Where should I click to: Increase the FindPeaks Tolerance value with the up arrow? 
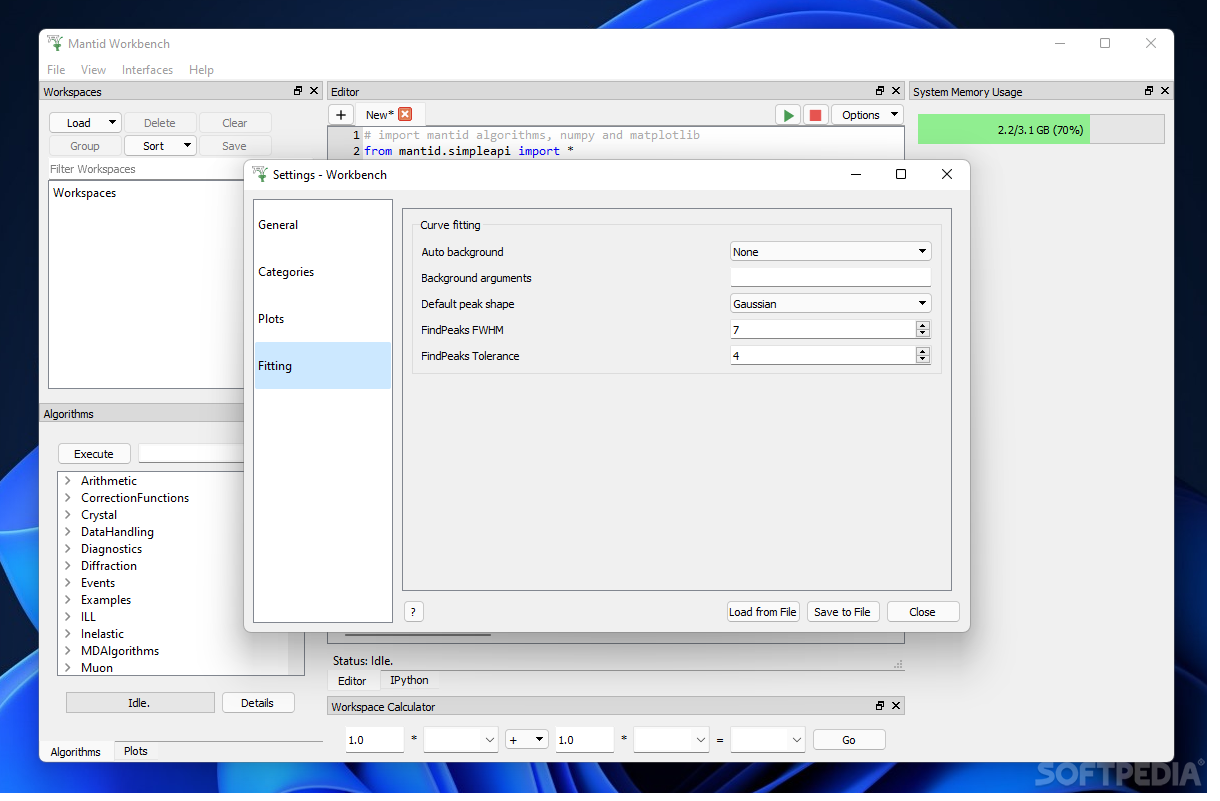pos(922,351)
